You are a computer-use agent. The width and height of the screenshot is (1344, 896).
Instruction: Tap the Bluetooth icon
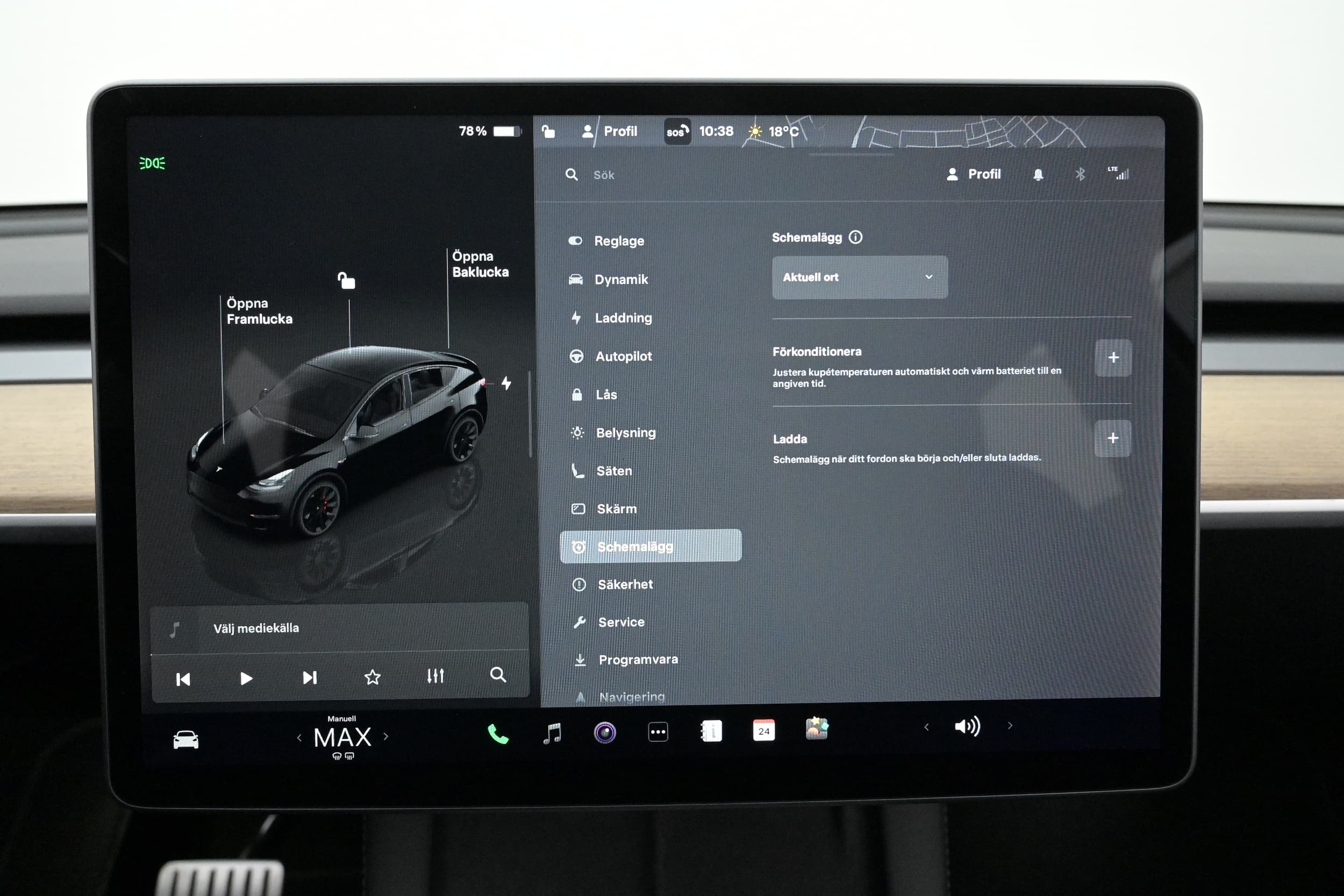pos(1080,174)
